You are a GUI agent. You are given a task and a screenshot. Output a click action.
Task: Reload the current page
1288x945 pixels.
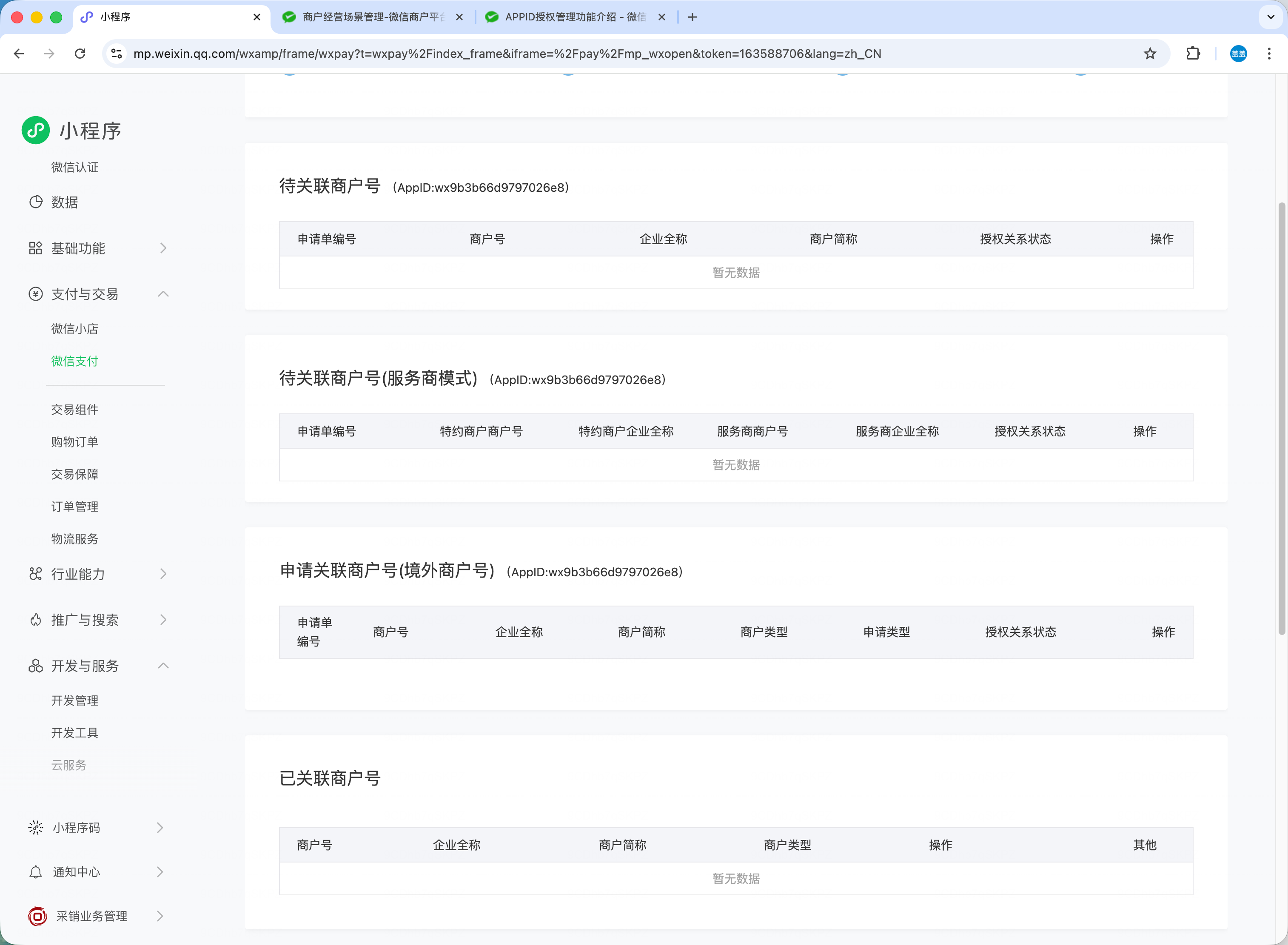click(x=80, y=54)
